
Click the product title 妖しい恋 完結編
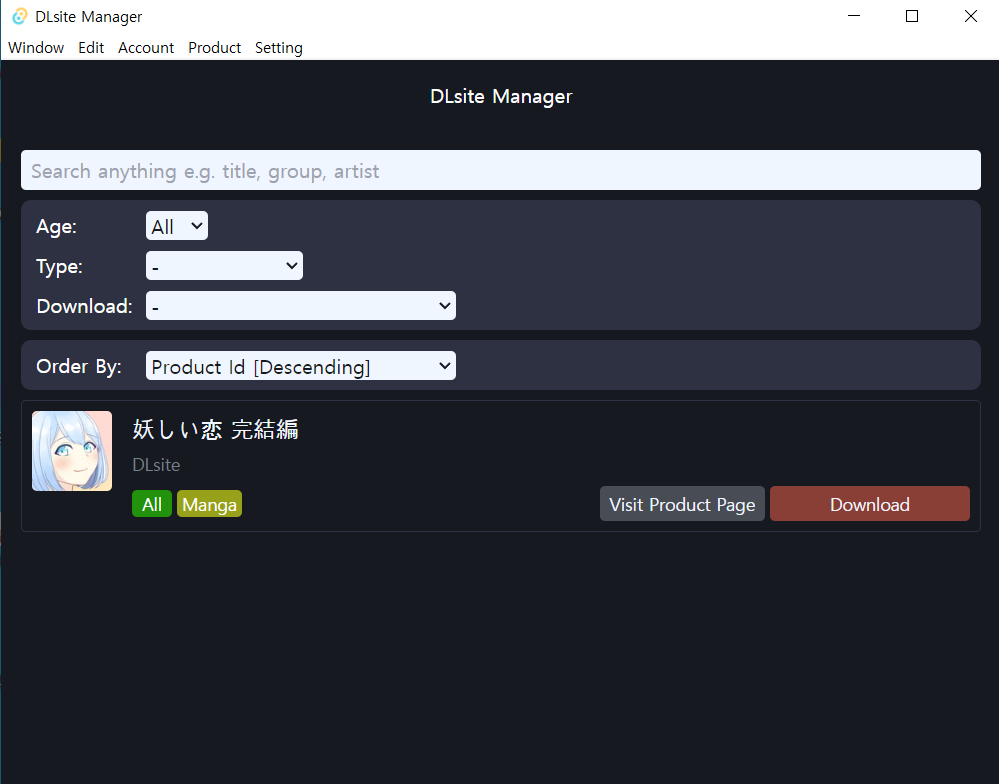pos(215,429)
